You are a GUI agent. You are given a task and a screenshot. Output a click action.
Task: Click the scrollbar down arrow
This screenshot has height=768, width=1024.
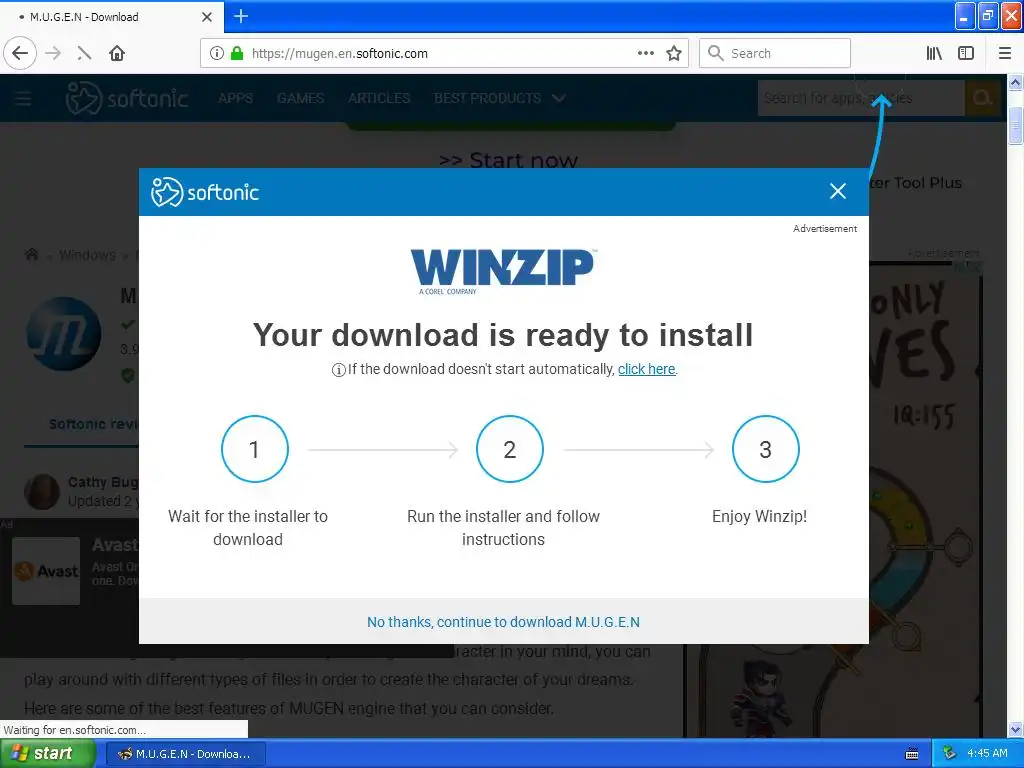click(x=1015, y=729)
